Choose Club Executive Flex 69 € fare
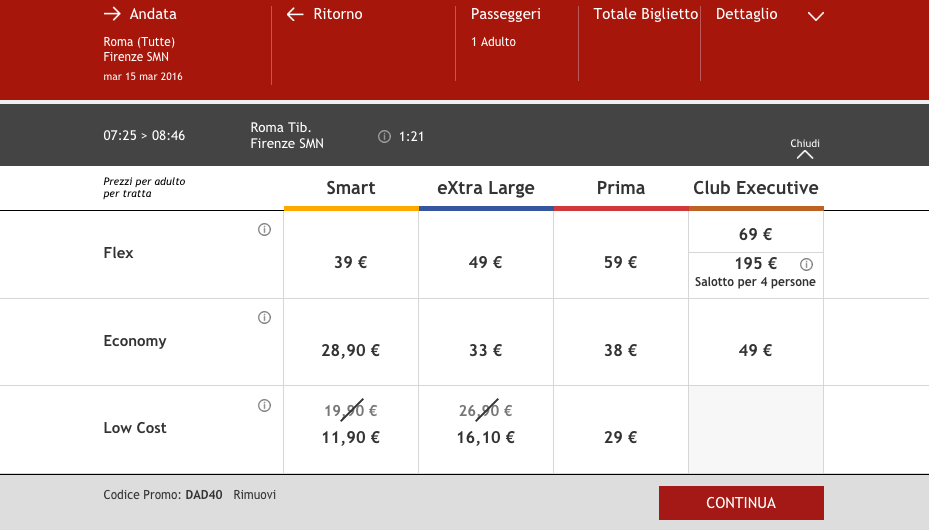This screenshot has width=929, height=530. (x=755, y=235)
